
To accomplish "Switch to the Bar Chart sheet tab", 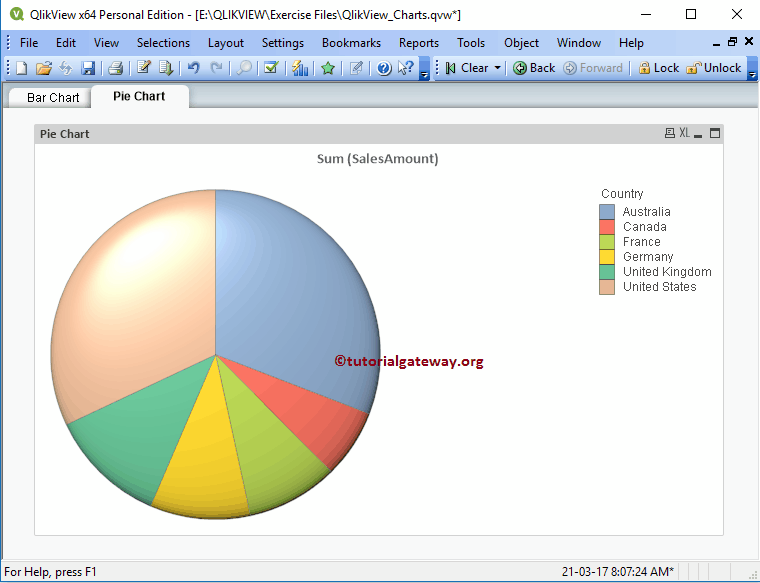I will (53, 98).
